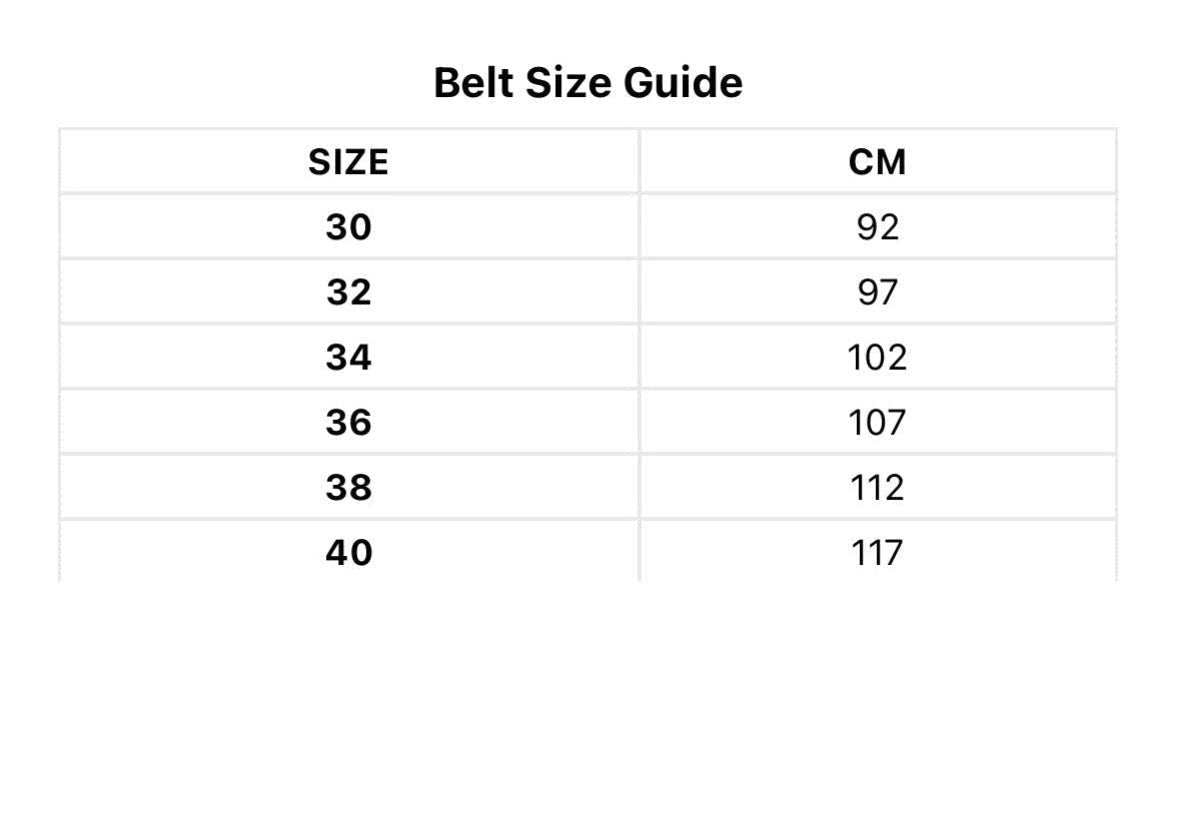Click the word "Guide" in the title
This screenshot has width=1178, height=827.
[683, 82]
